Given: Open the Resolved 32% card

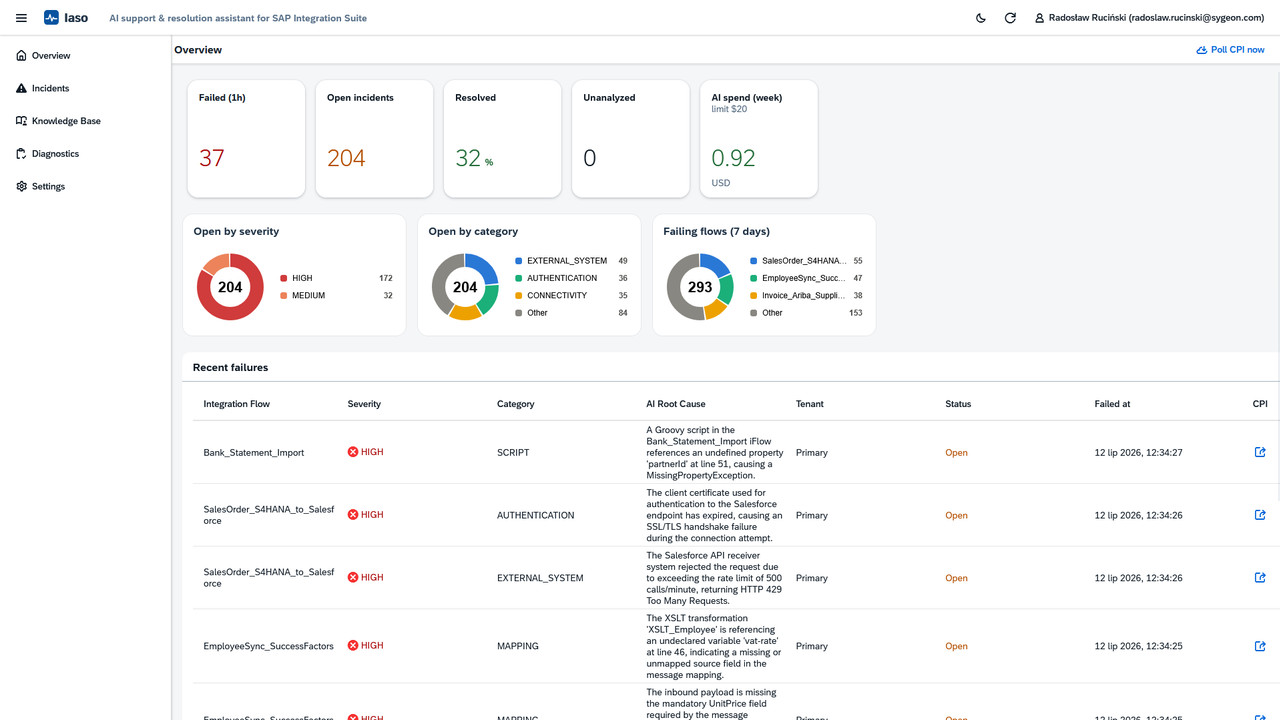Looking at the screenshot, I should tap(502, 139).
